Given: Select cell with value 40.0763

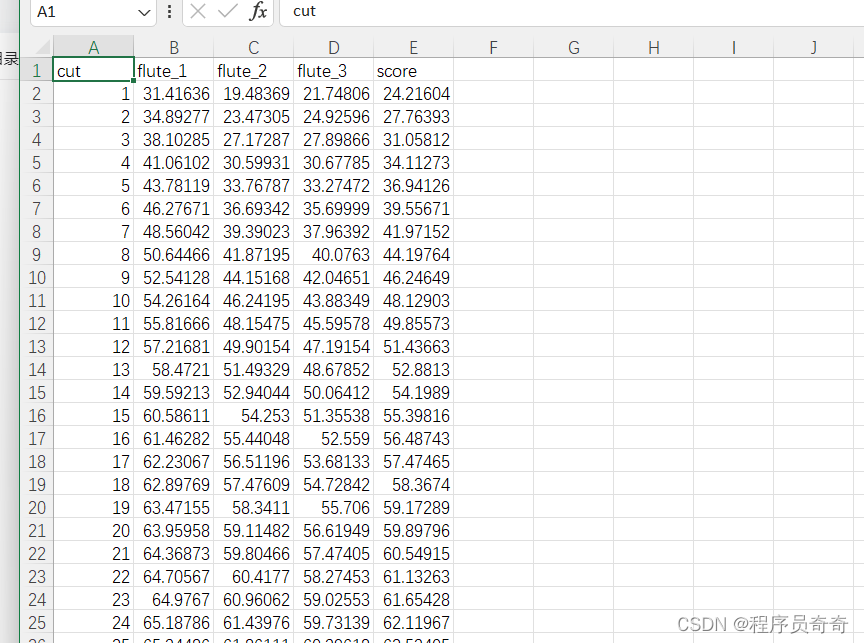Looking at the screenshot, I should point(333,255).
